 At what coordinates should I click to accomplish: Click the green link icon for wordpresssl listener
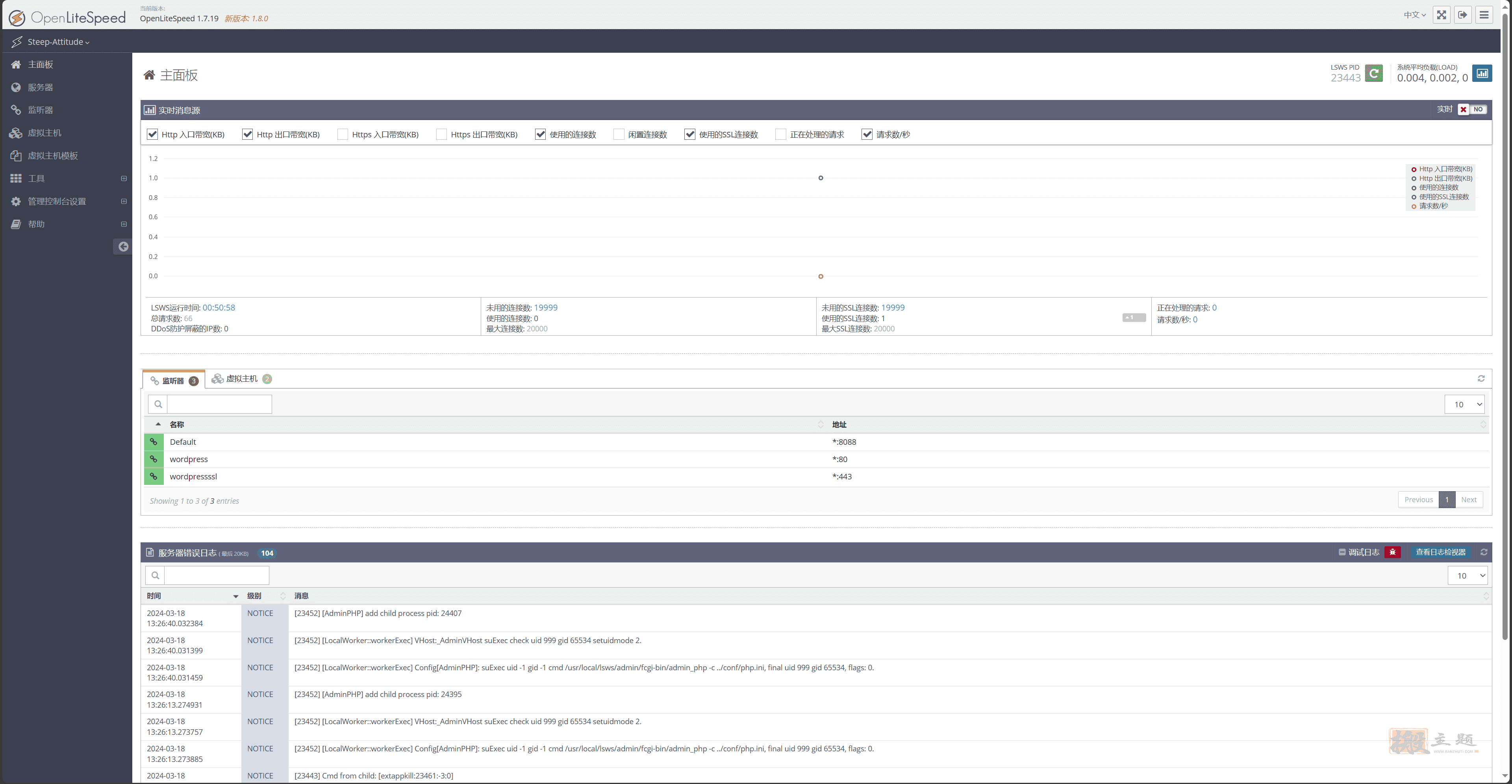tap(154, 477)
